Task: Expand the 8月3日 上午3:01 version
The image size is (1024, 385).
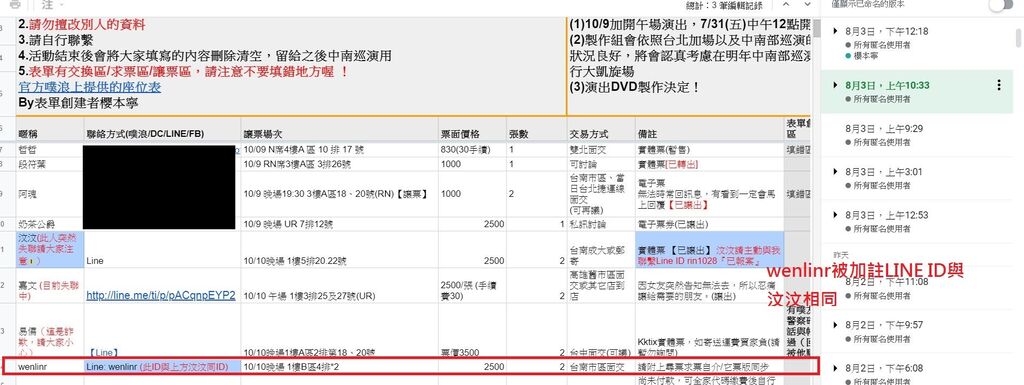Action: pos(835,172)
